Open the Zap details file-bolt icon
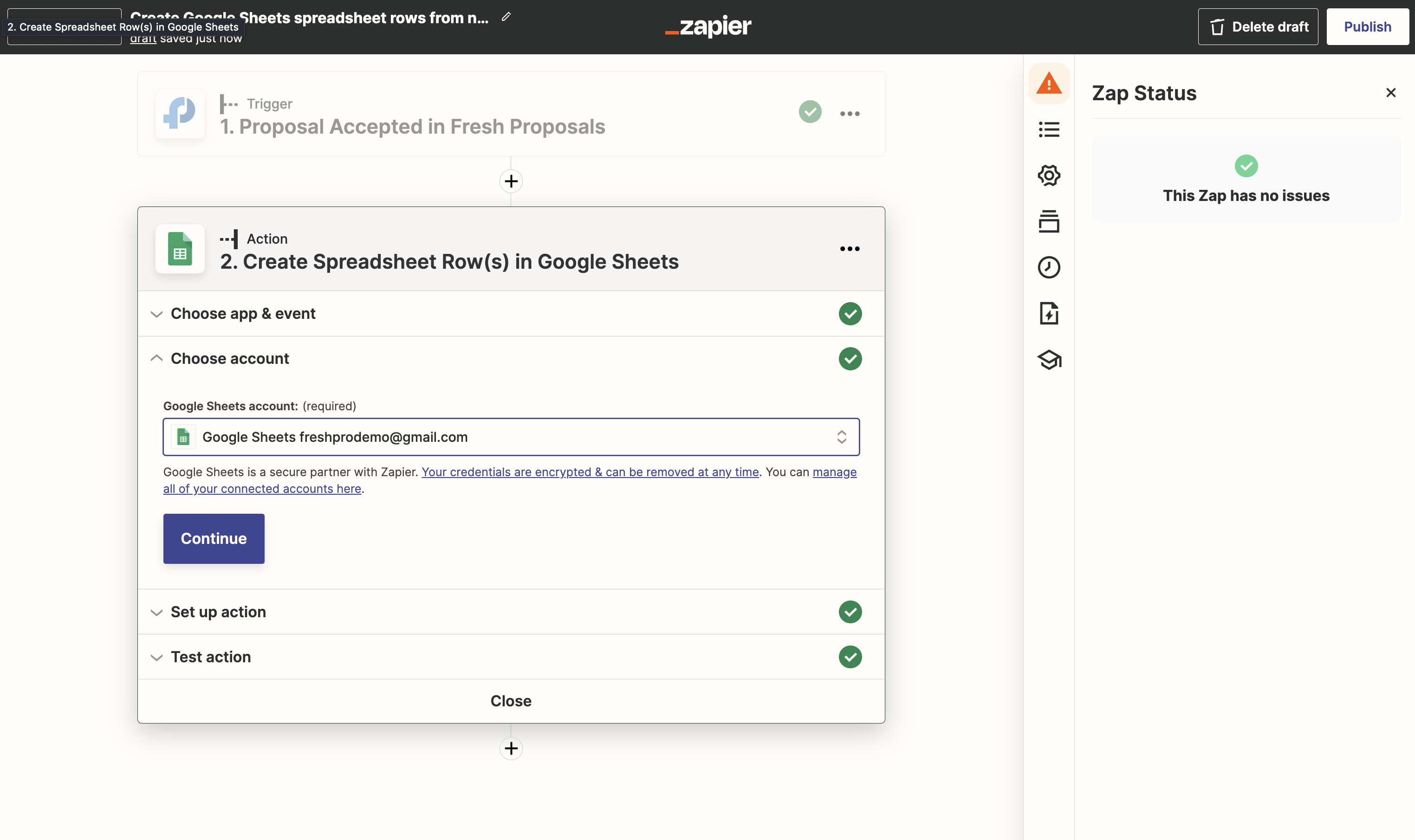The height and width of the screenshot is (840, 1415). pos(1049,313)
